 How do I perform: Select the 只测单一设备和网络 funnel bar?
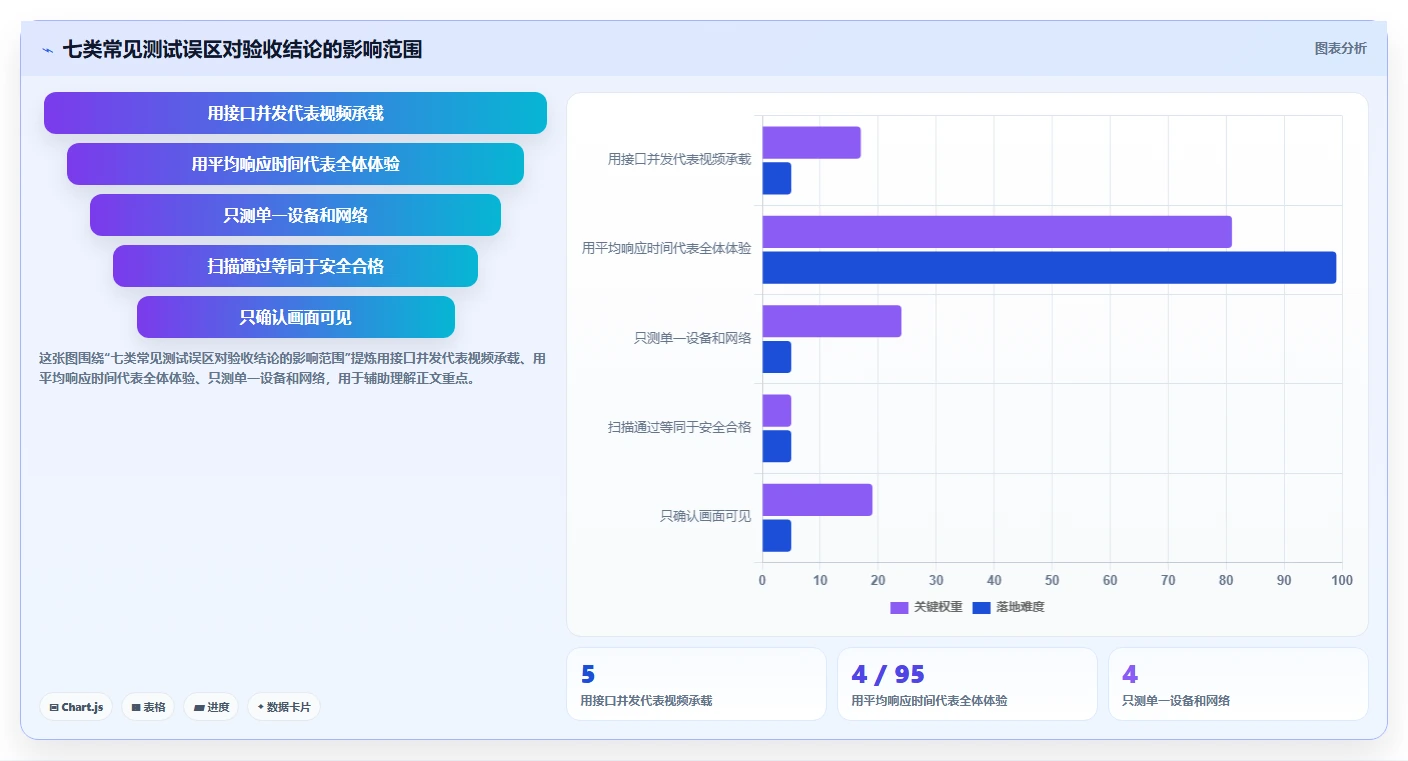coord(295,215)
